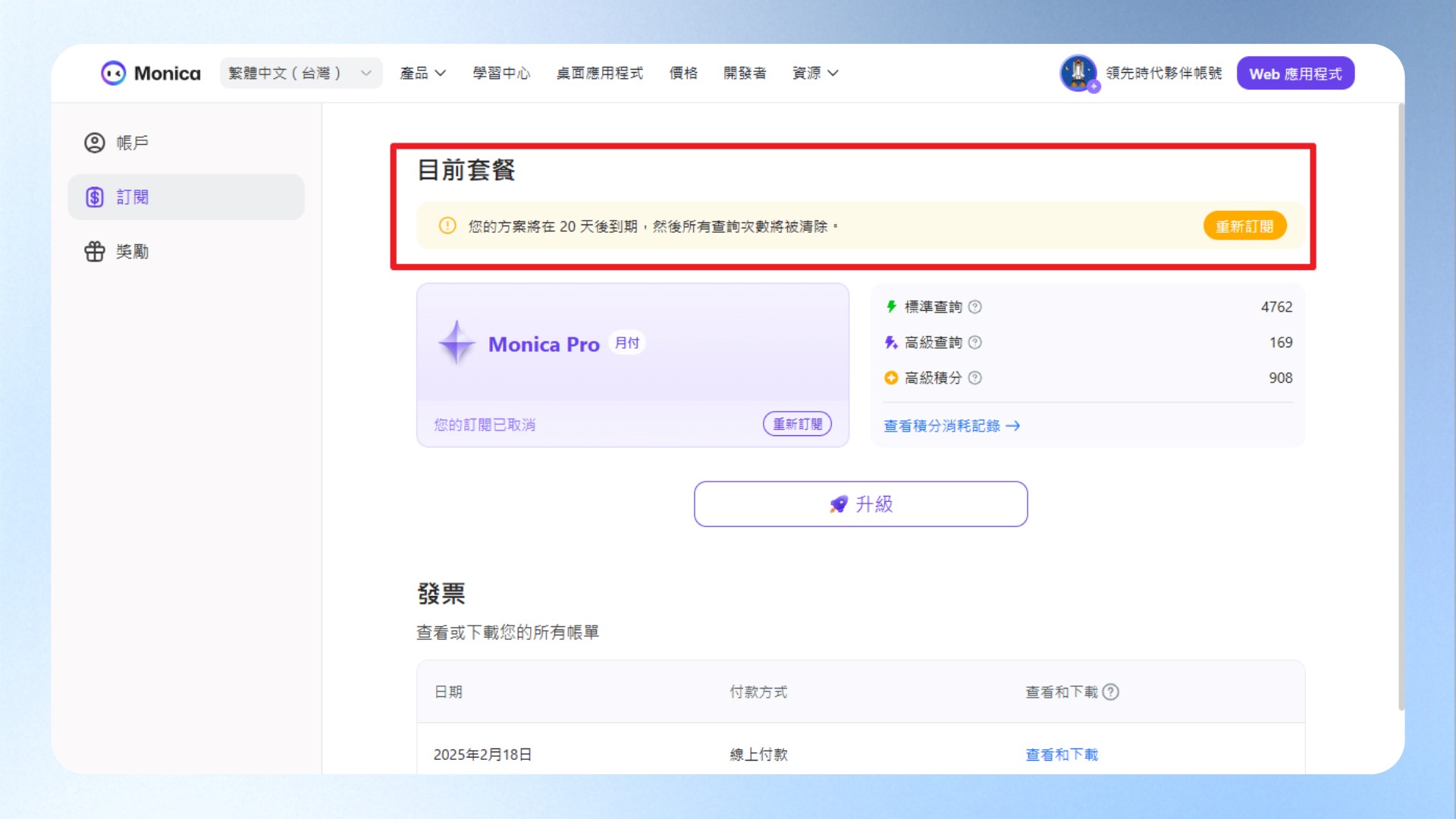Open the 帳戶 account sidebar icon
This screenshot has width=1456, height=819.
click(95, 143)
